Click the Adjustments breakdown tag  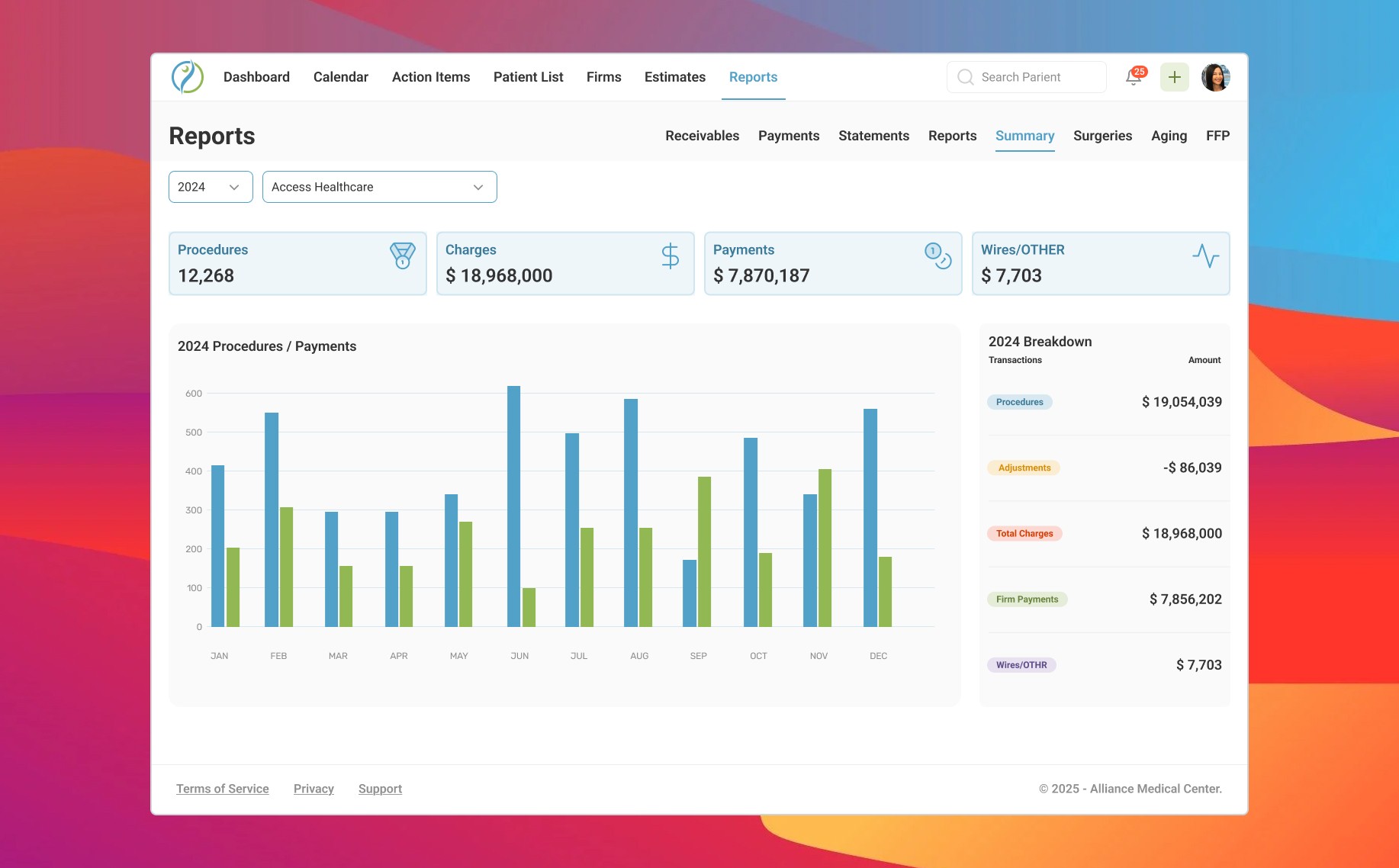tap(1024, 468)
